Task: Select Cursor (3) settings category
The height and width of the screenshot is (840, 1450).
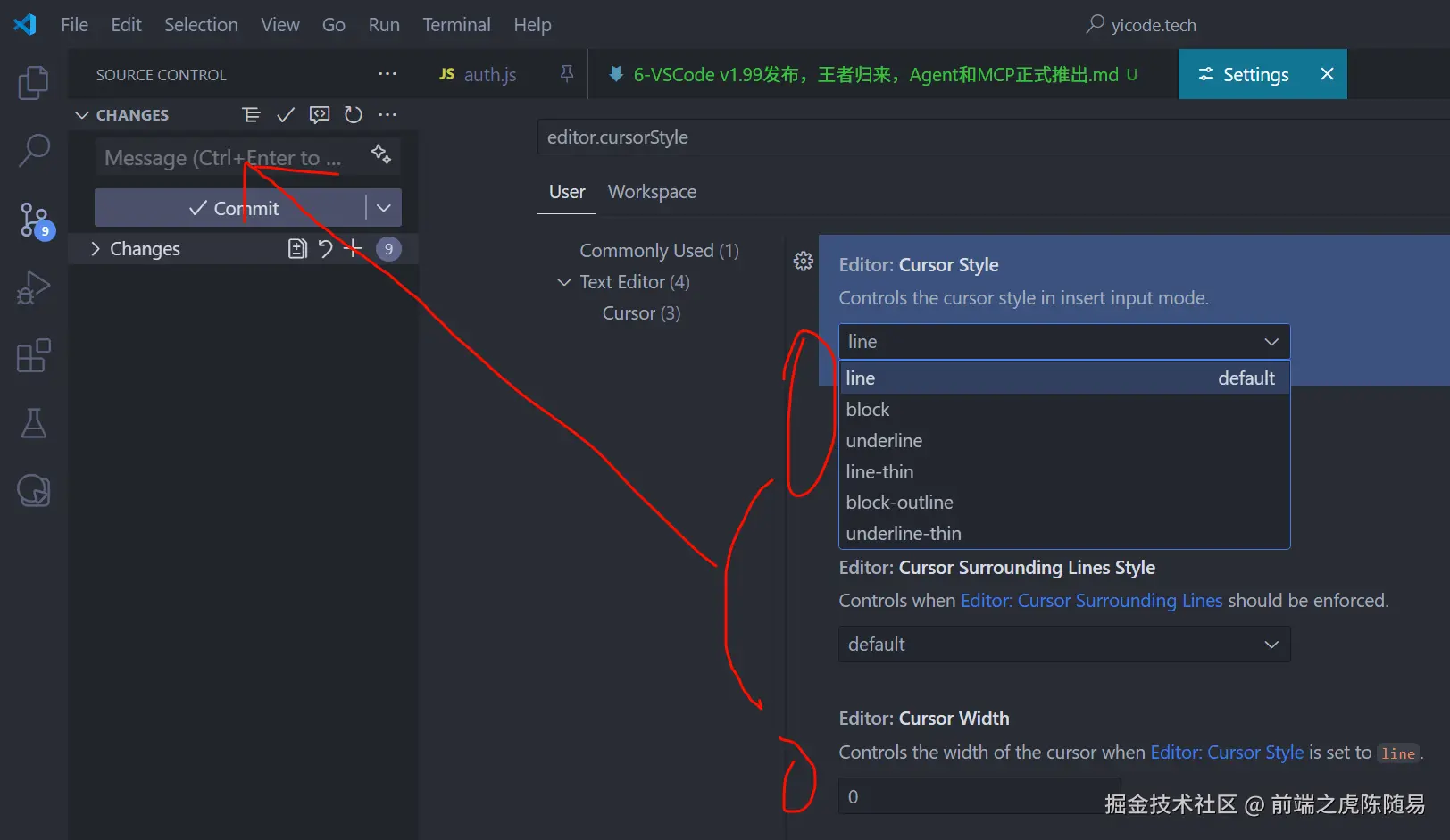Action: click(x=641, y=313)
